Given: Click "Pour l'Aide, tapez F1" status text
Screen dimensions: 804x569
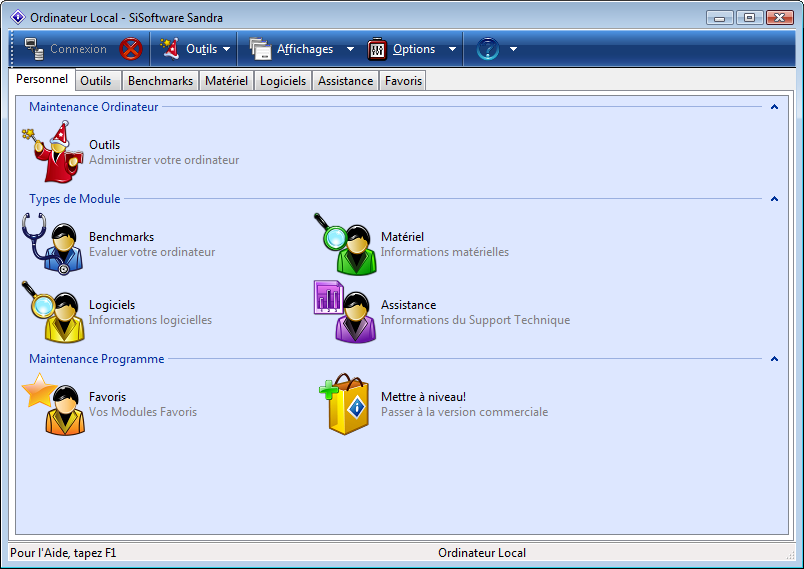Looking at the screenshot, I should click(x=63, y=553).
